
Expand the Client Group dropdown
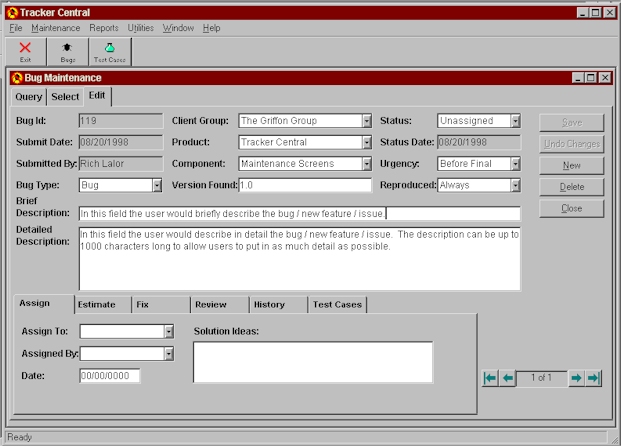(x=367, y=121)
